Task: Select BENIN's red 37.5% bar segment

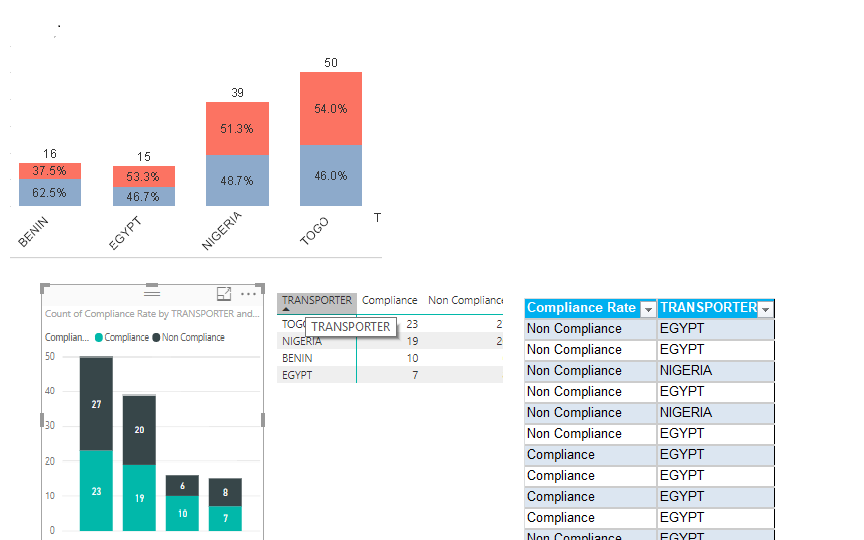Action: (50, 171)
